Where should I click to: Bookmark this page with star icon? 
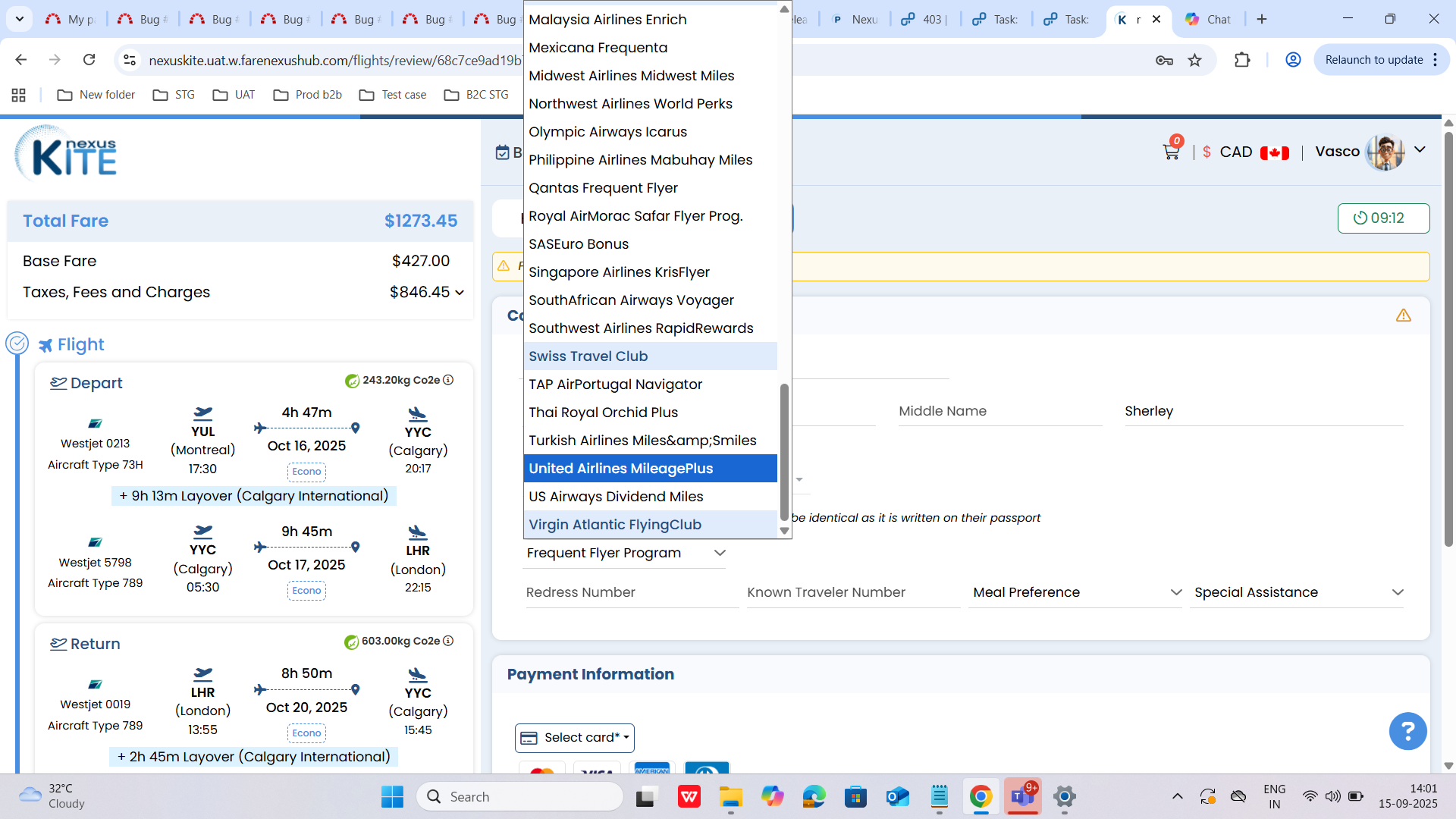[x=1195, y=60]
